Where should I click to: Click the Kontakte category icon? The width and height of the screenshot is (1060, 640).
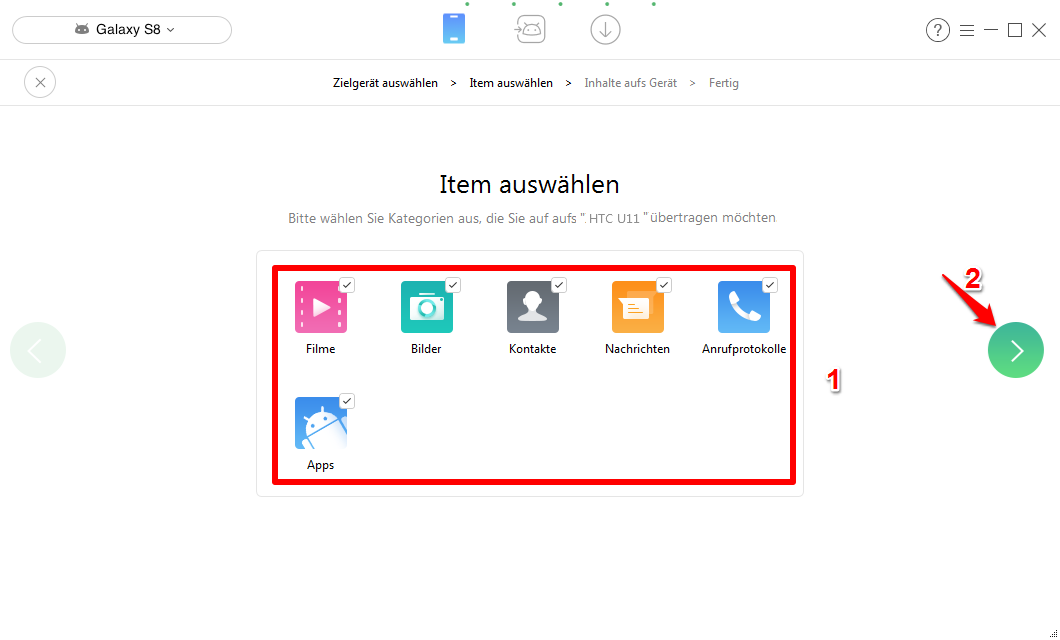532,308
